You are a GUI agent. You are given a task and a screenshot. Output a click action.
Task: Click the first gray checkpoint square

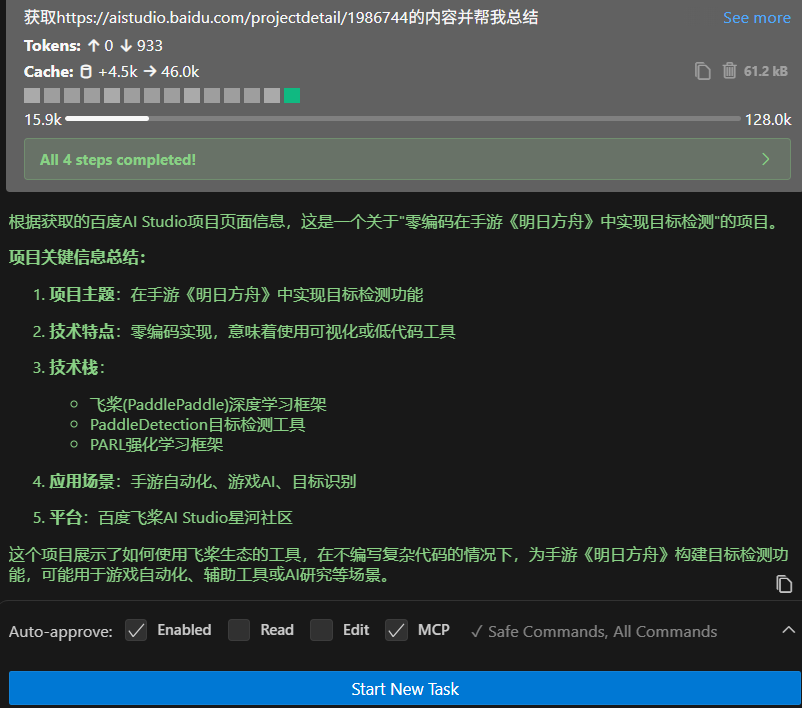(32, 96)
